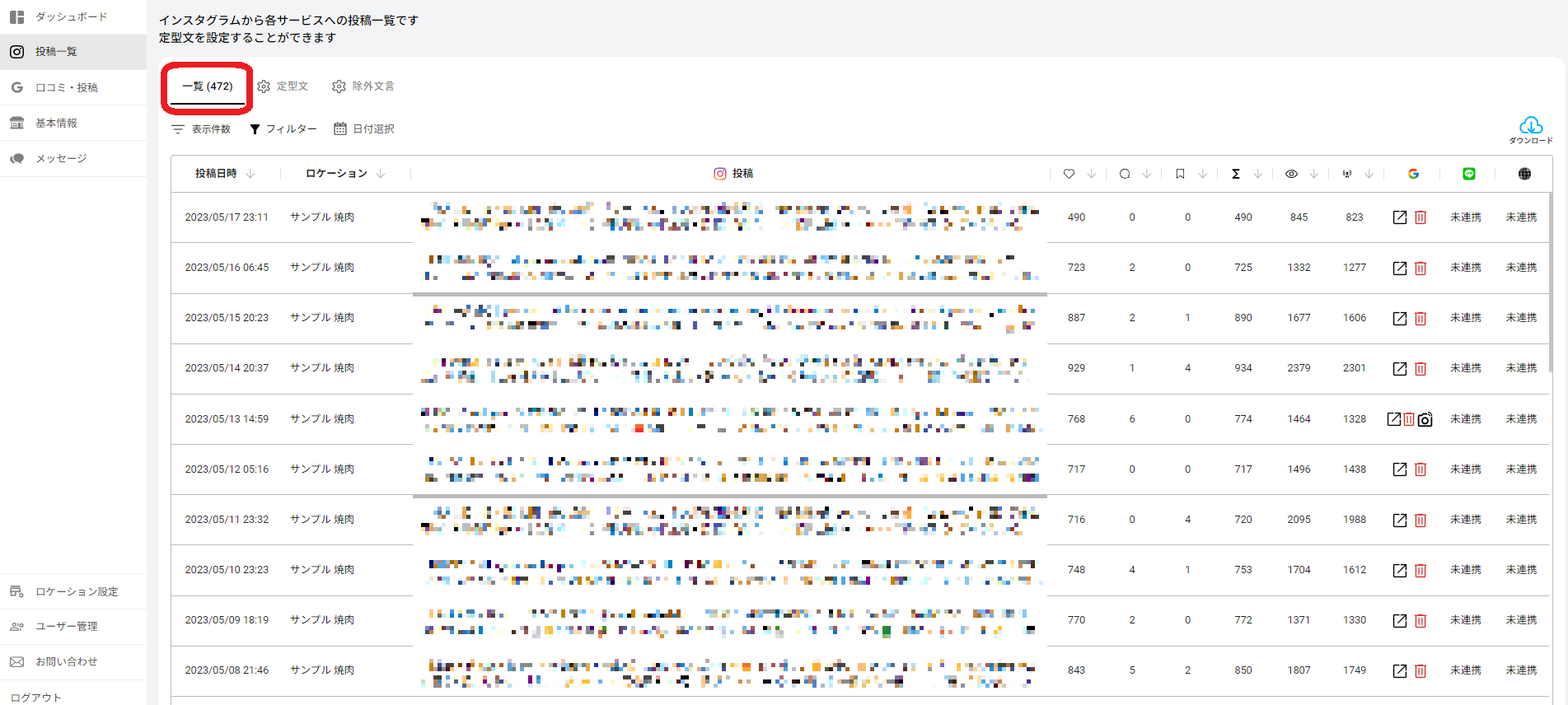This screenshot has height=705, width=1568.
Task: Click the LINE column header icon
Action: coord(1468,174)
